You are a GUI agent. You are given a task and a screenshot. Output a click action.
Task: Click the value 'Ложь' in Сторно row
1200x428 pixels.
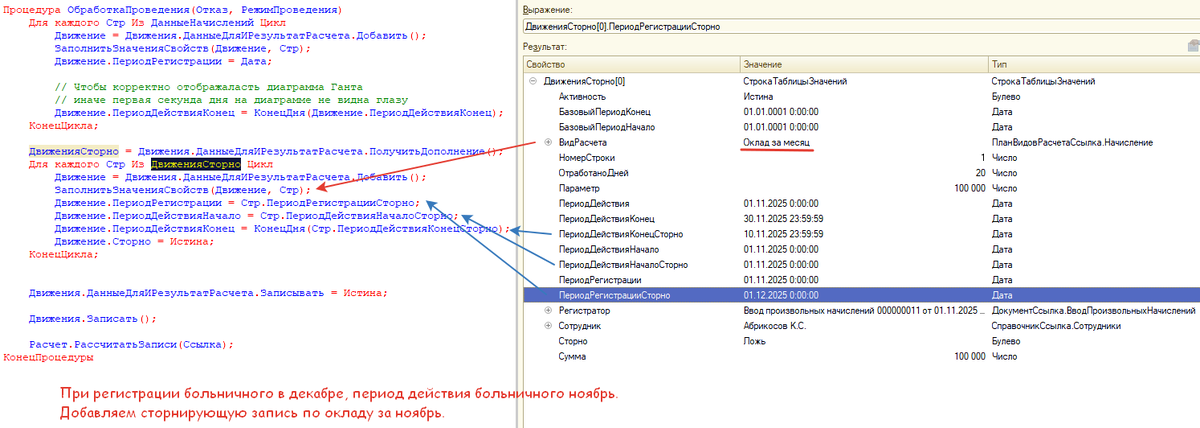pos(755,341)
